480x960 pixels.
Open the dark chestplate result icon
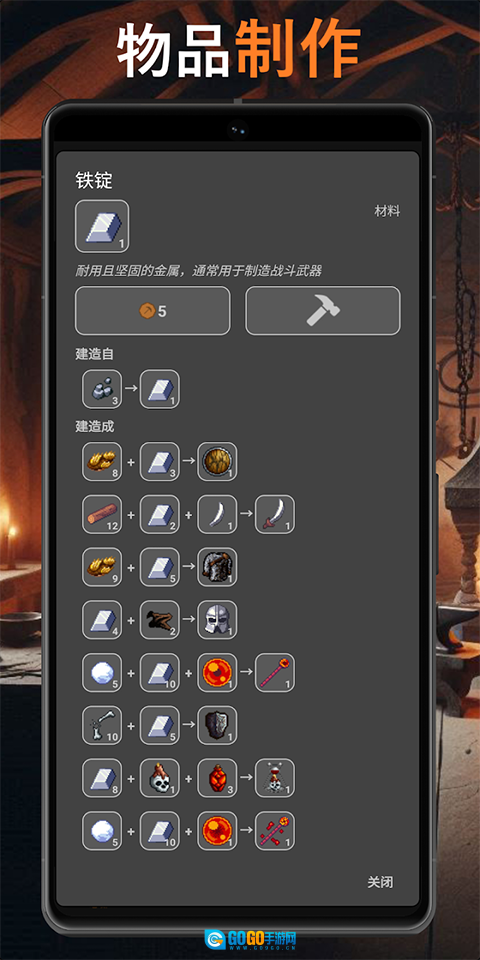[217, 726]
